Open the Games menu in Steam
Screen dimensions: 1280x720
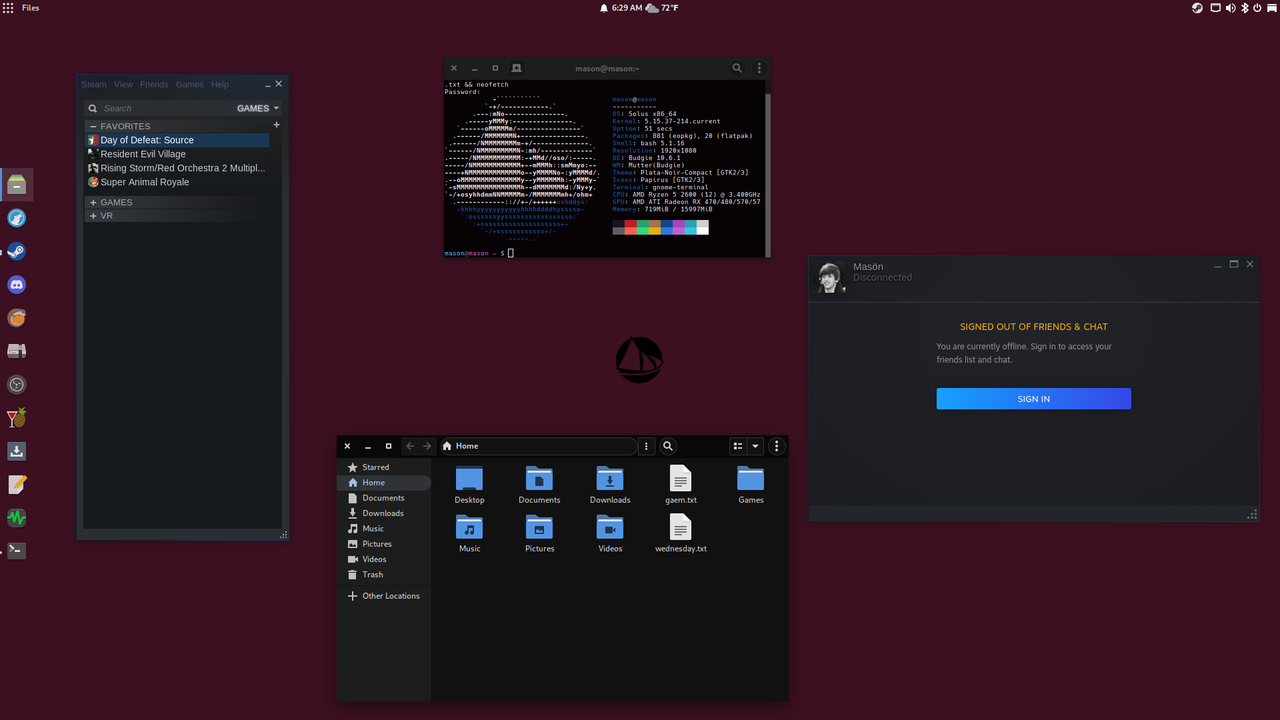(189, 85)
